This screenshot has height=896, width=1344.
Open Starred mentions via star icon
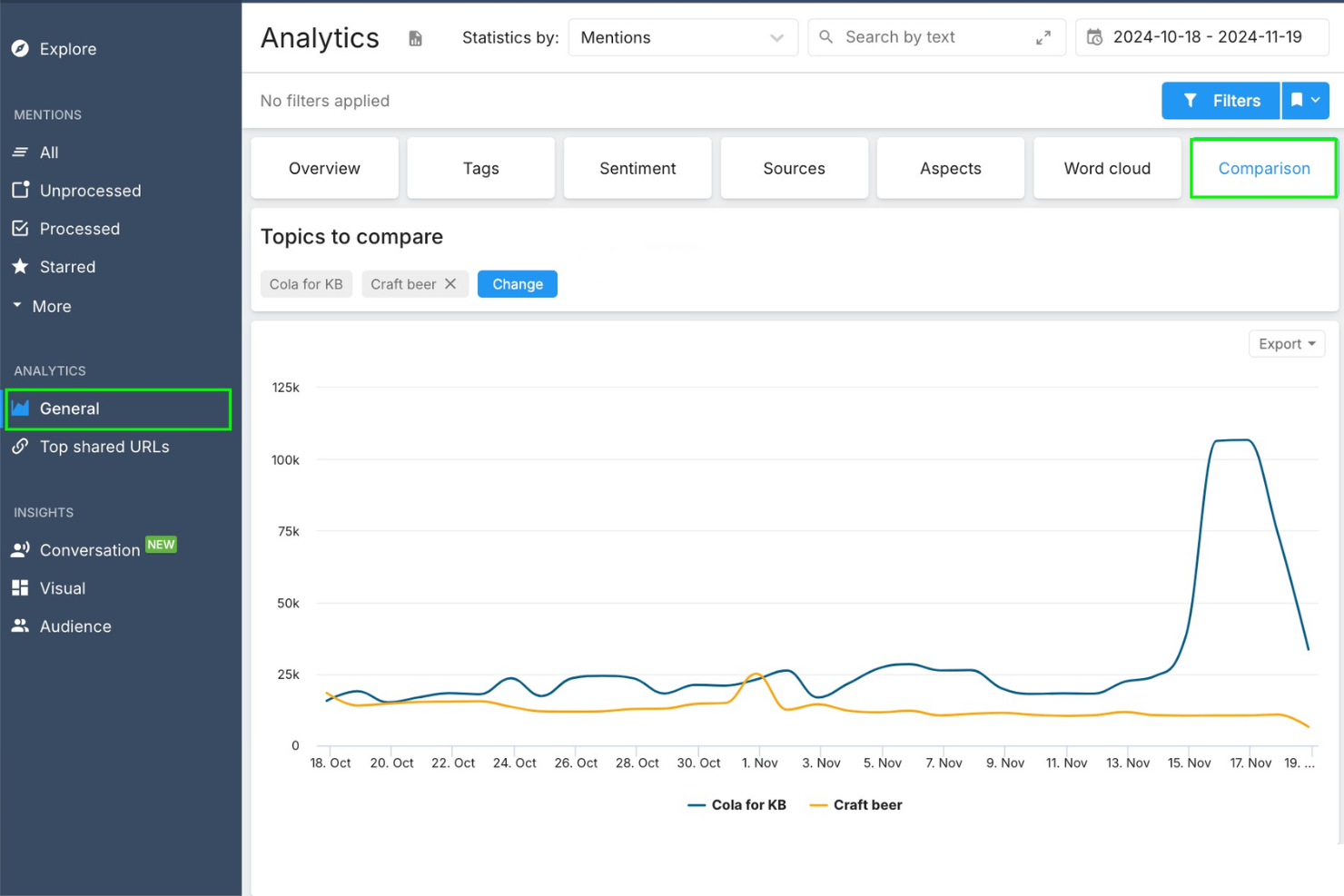click(x=20, y=267)
